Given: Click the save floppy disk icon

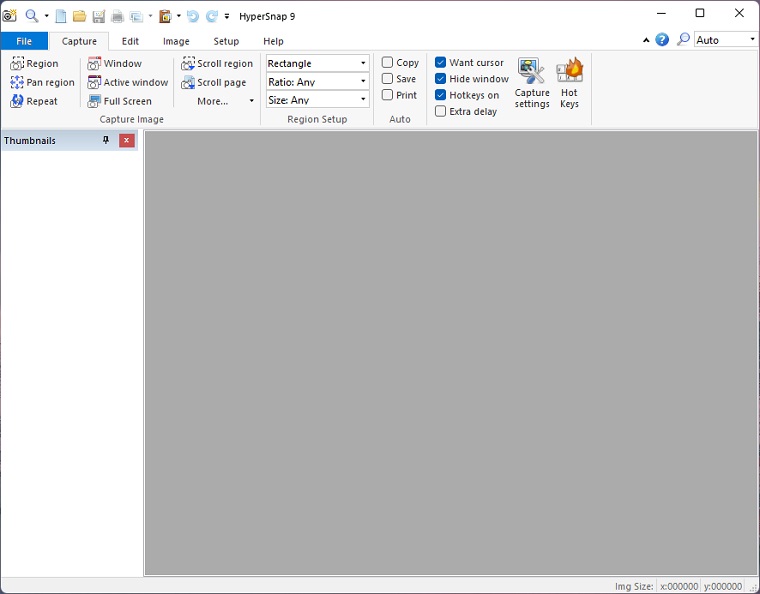Looking at the screenshot, I should click(99, 16).
